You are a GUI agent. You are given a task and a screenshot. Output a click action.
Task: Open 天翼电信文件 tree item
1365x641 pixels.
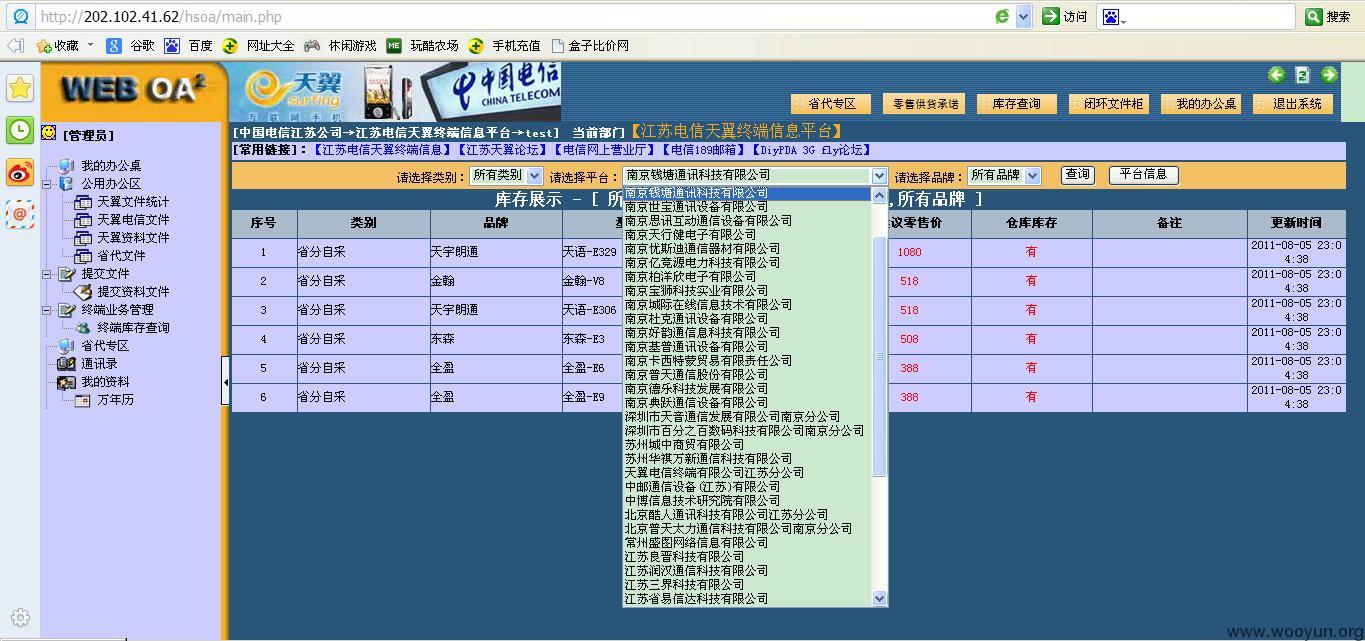[x=133, y=220]
